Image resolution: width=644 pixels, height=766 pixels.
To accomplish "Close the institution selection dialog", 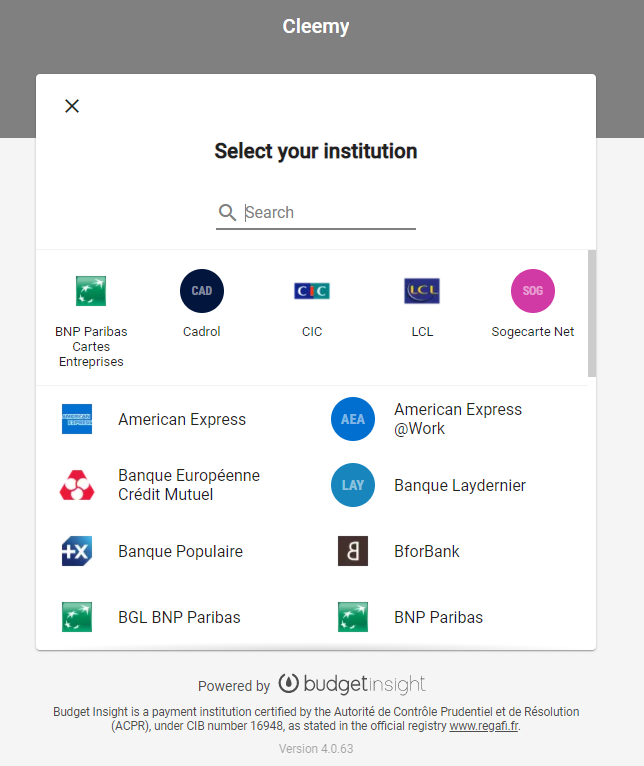I will point(72,106).
